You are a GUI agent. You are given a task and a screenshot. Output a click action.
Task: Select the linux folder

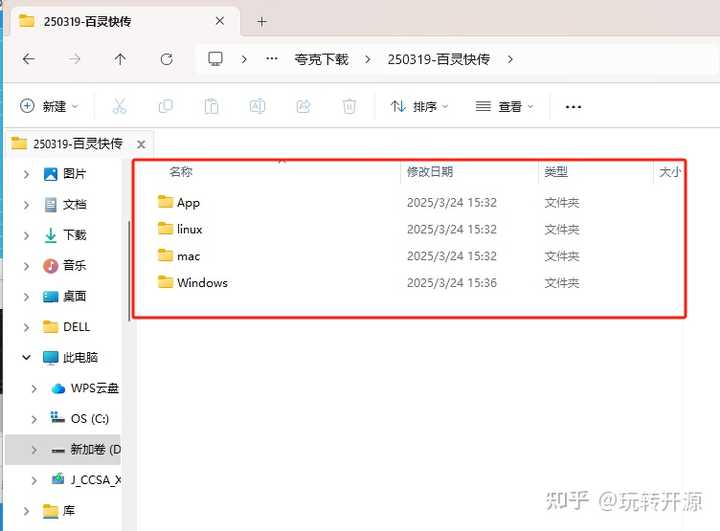pos(180,229)
